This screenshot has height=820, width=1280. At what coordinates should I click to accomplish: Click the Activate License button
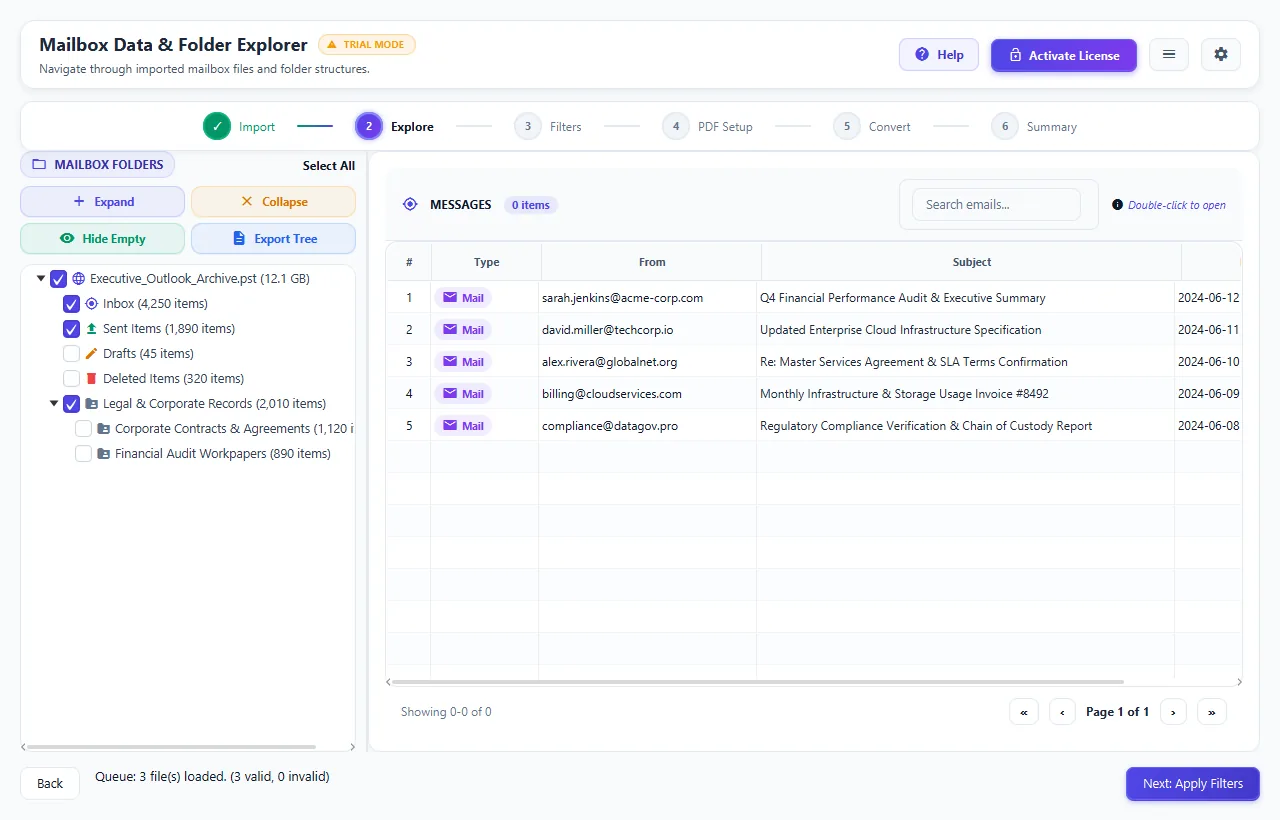pyautogui.click(x=1064, y=55)
